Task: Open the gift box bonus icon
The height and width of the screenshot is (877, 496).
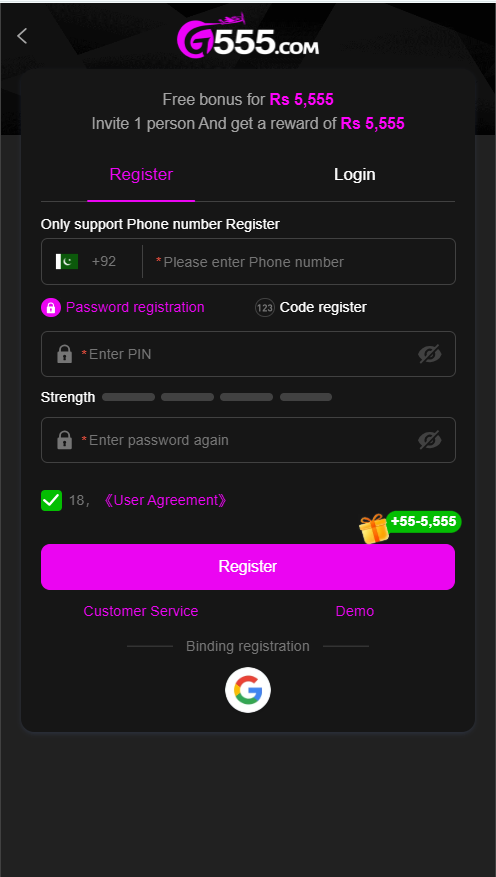Action: point(374,529)
